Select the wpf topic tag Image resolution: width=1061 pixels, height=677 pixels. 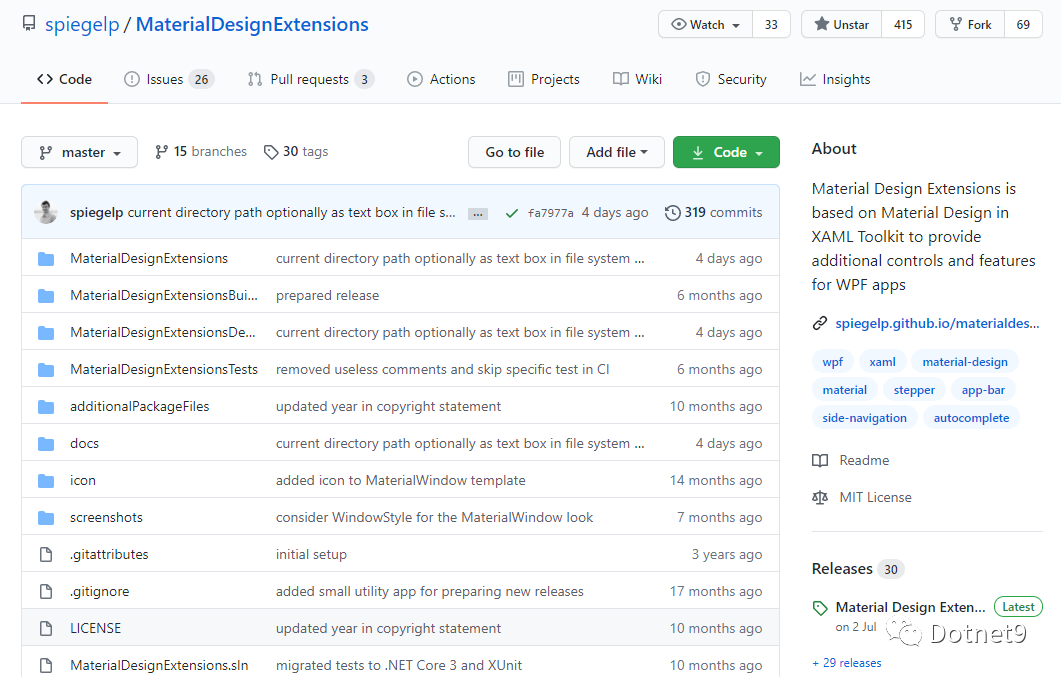tap(832, 362)
